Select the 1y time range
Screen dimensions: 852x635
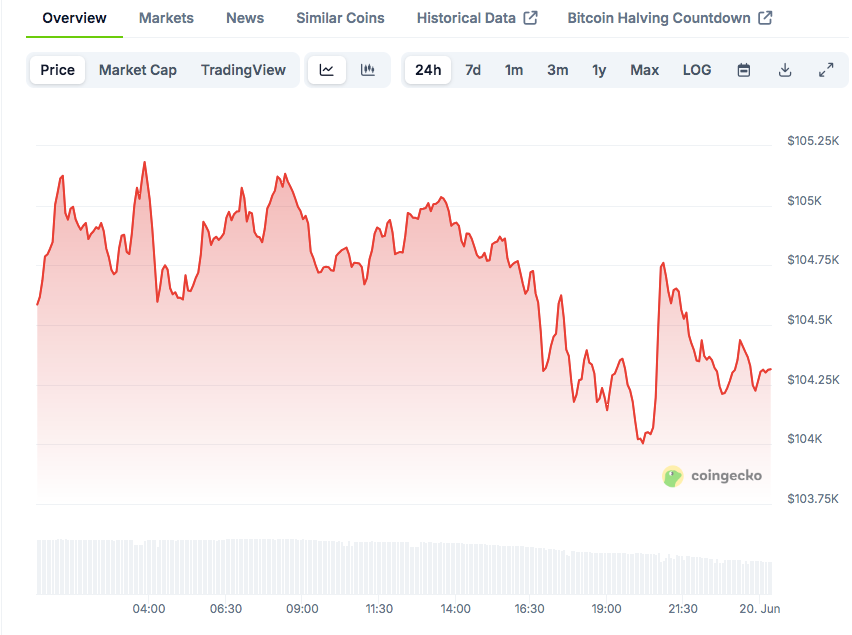pyautogui.click(x=599, y=70)
